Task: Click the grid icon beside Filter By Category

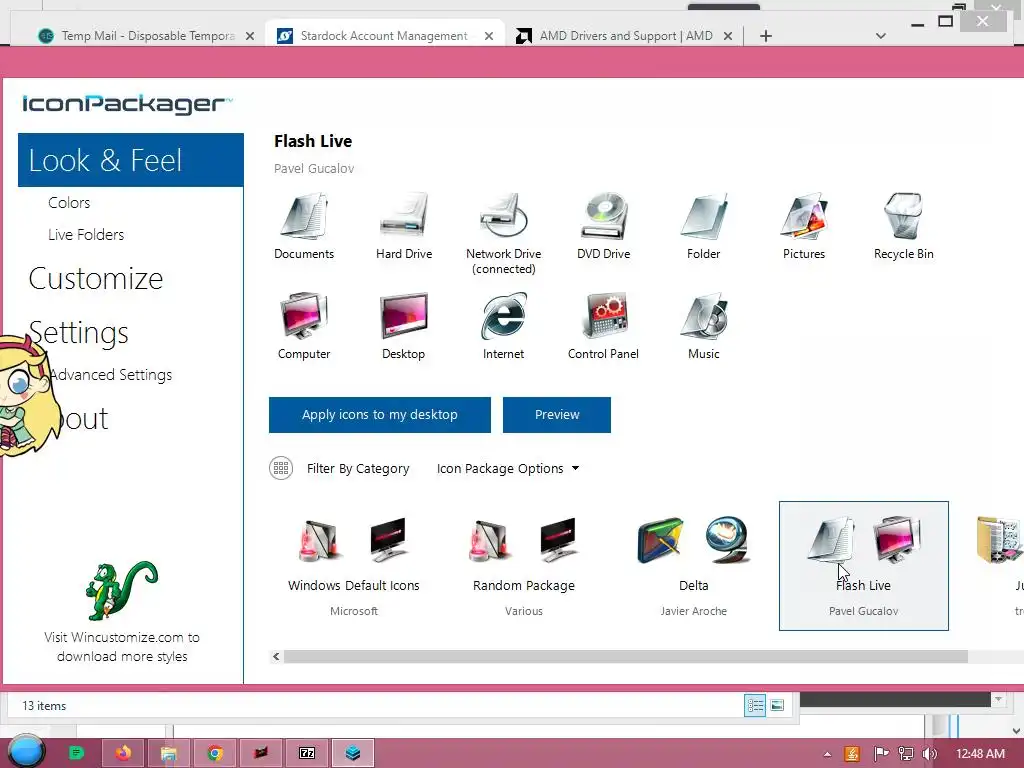Action: 281,468
